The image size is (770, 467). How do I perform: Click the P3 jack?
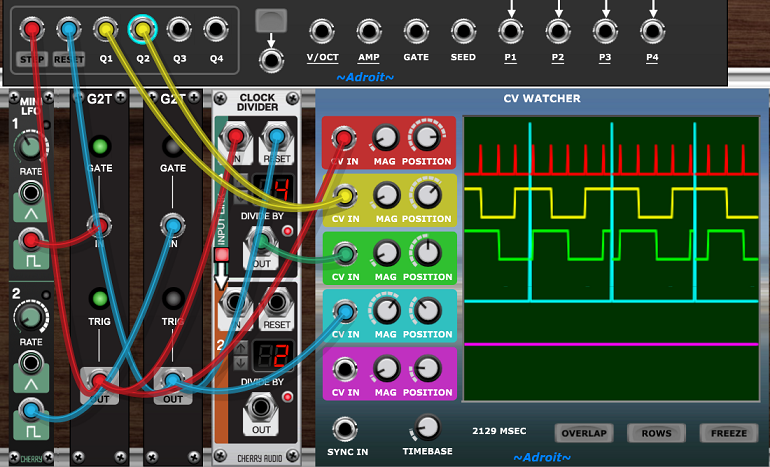(x=605, y=31)
